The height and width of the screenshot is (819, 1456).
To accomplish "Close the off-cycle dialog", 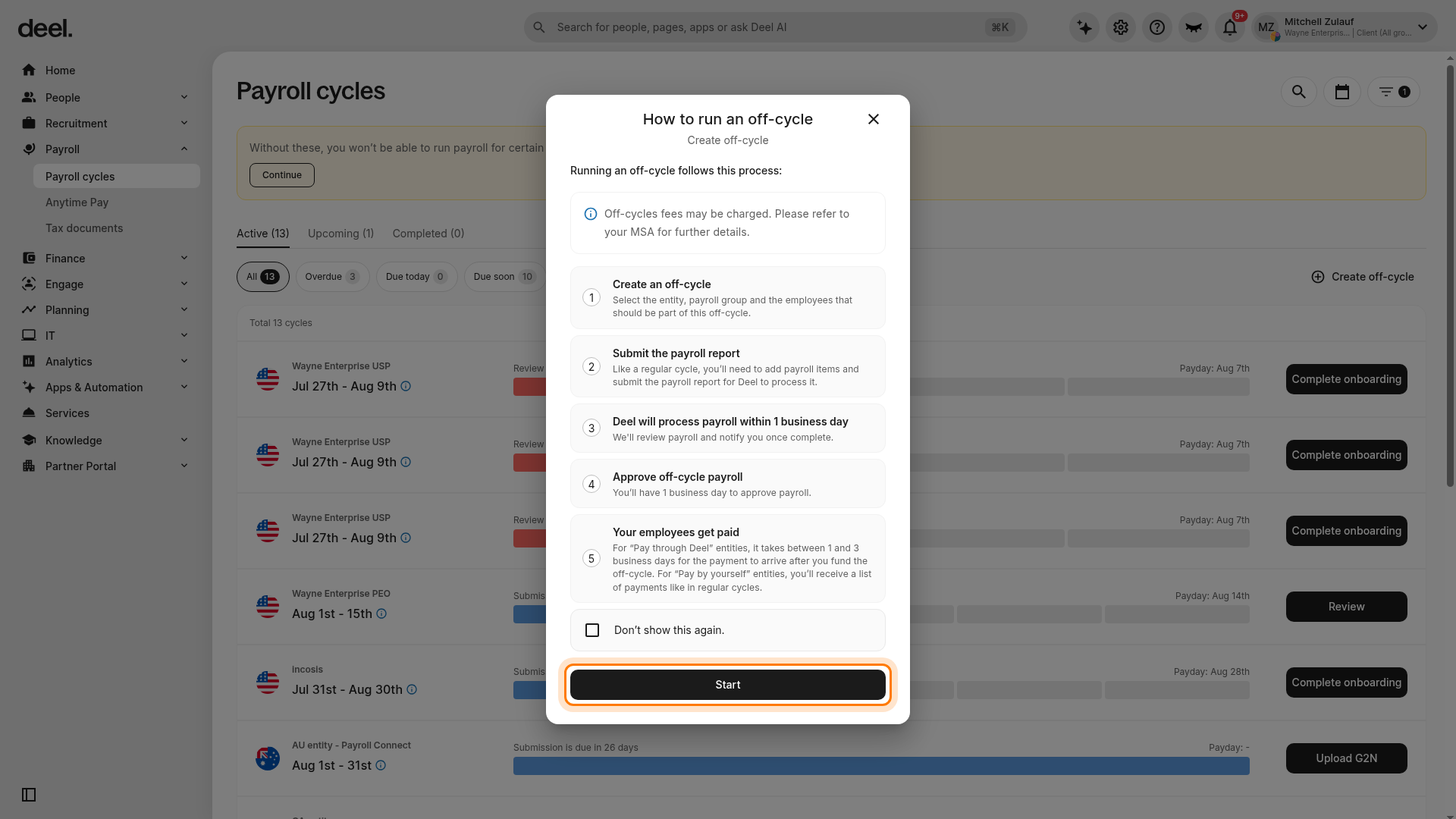I will pos(874,119).
